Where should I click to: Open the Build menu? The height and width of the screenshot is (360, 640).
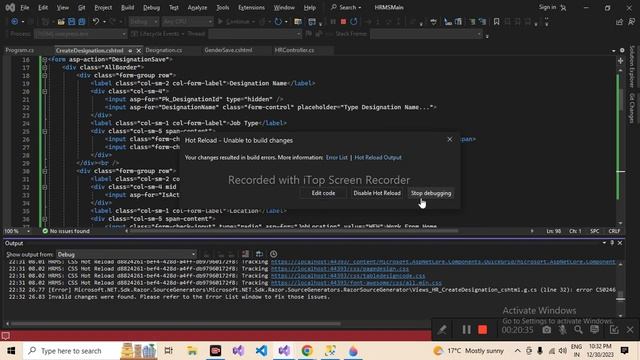tap(127, 7)
